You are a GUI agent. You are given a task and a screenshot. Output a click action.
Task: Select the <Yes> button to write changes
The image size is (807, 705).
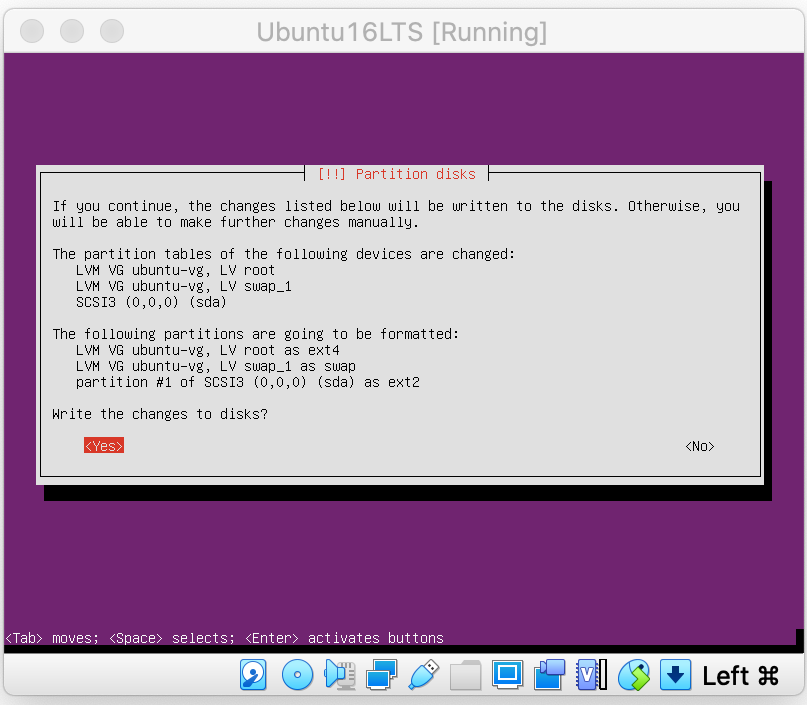click(104, 446)
